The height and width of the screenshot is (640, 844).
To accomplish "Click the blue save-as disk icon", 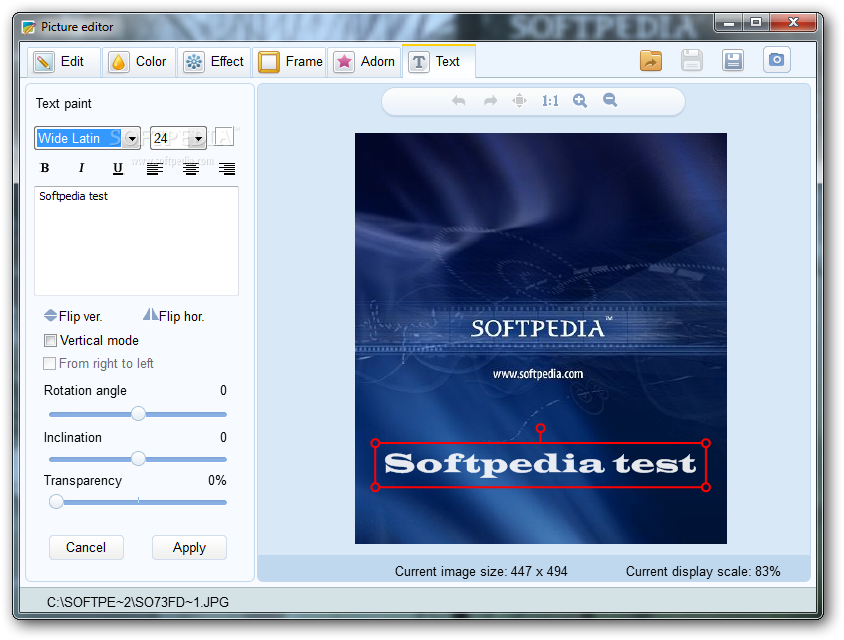I will coord(733,60).
